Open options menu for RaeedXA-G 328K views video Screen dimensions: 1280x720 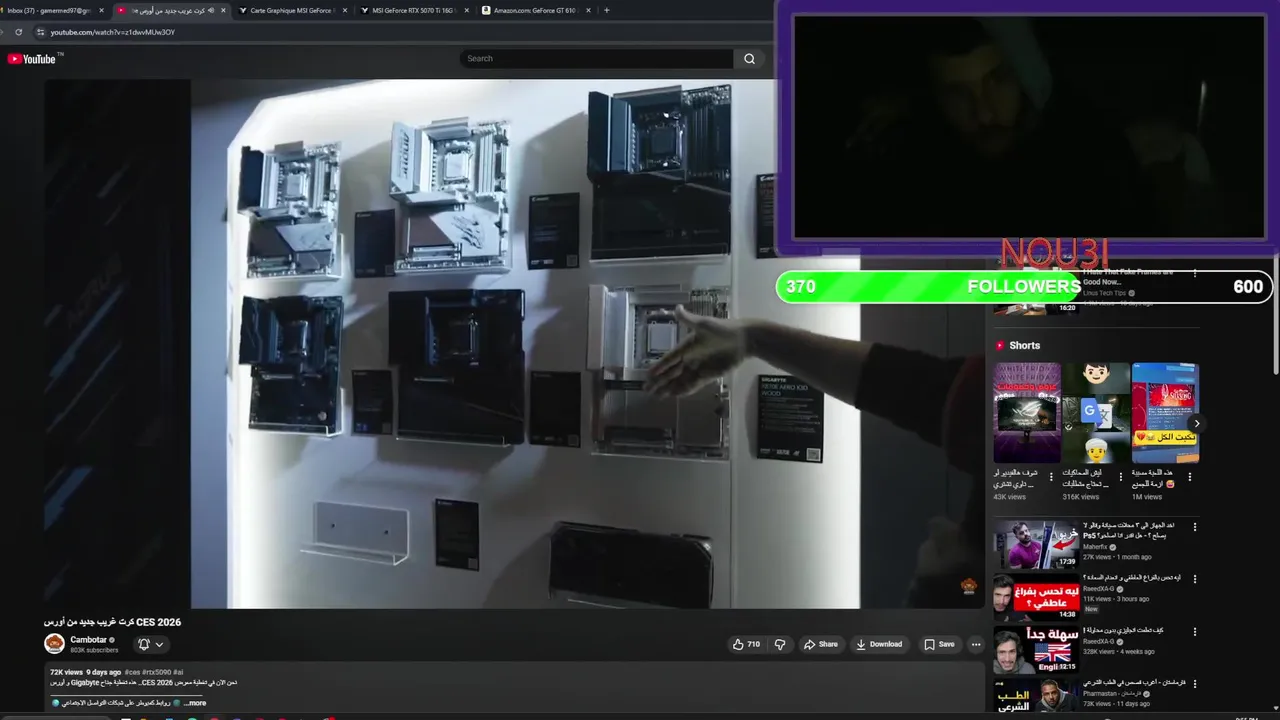pos(1194,632)
